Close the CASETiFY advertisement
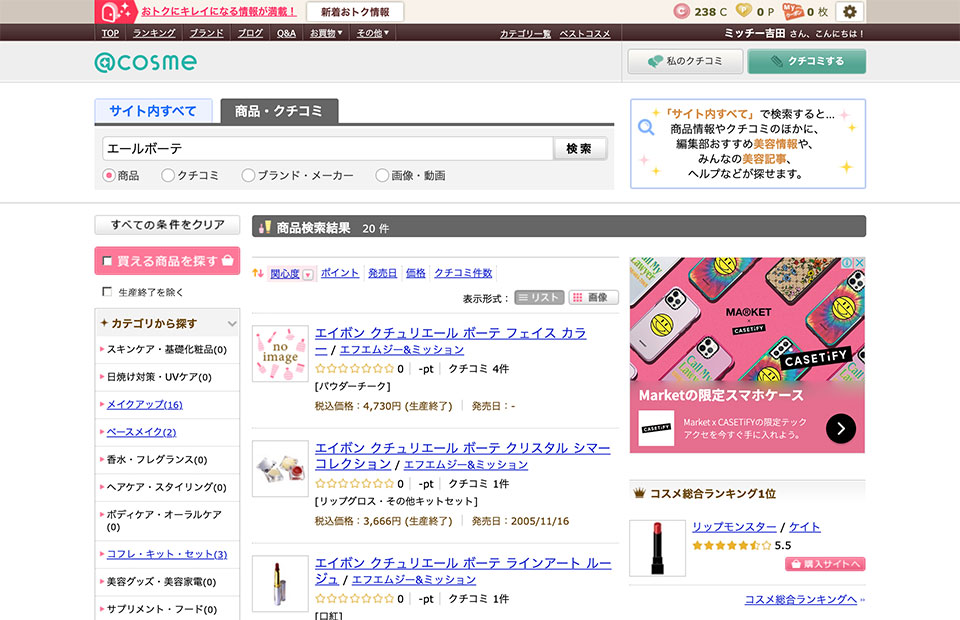The height and width of the screenshot is (620, 960). pos(859,263)
